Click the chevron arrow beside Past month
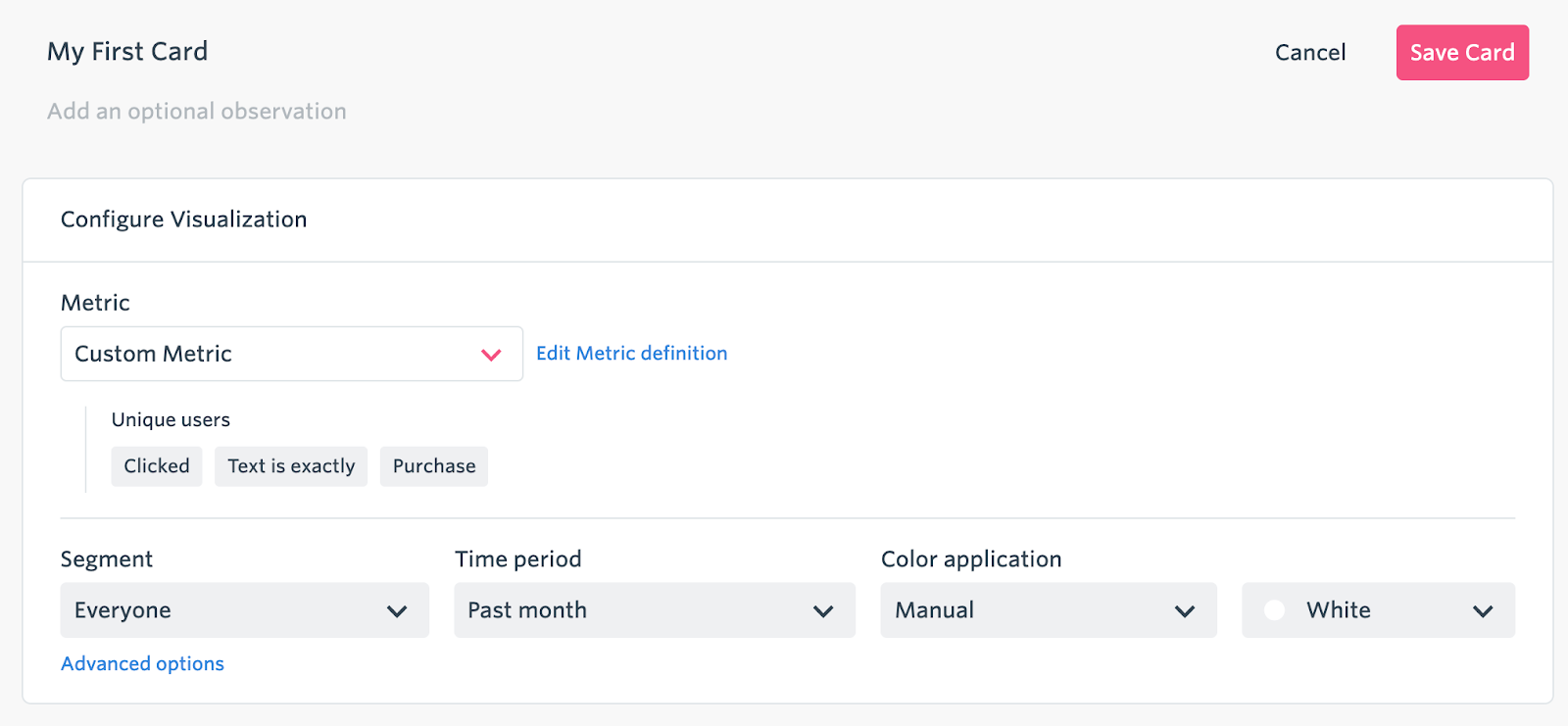1568x726 pixels. tap(823, 611)
